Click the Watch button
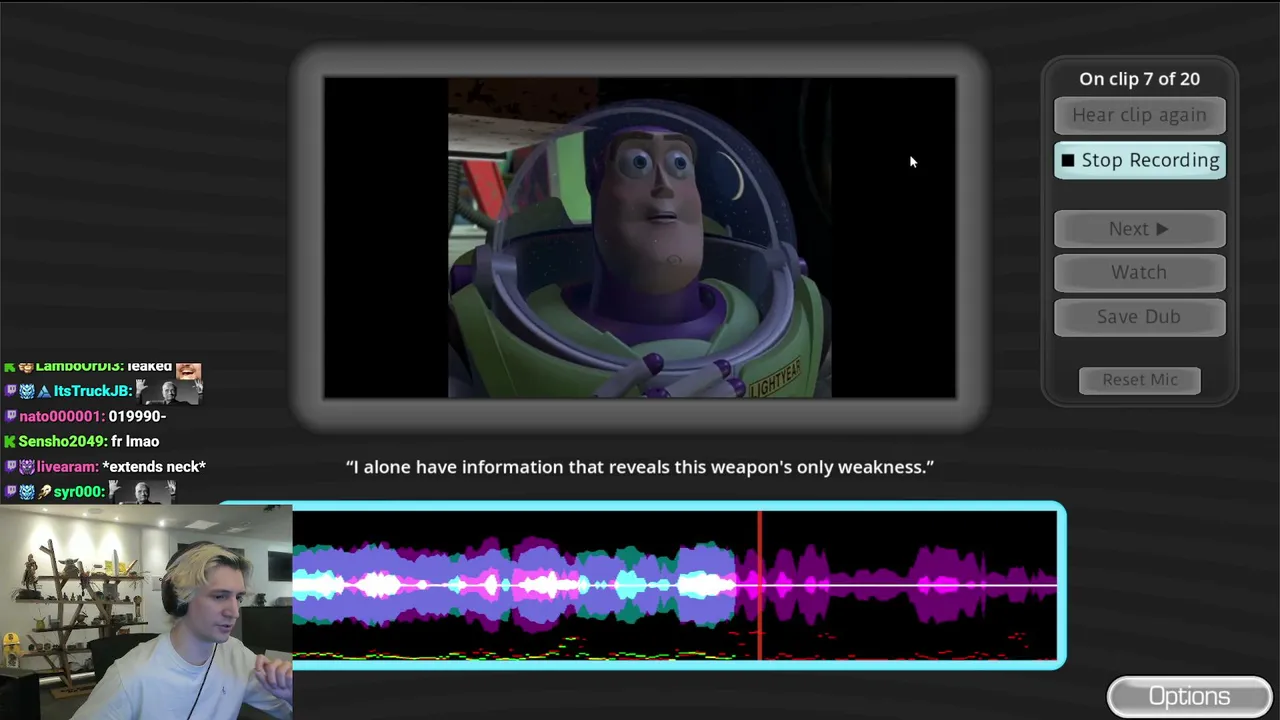Viewport: 1280px width, 720px height. pos(1139,272)
